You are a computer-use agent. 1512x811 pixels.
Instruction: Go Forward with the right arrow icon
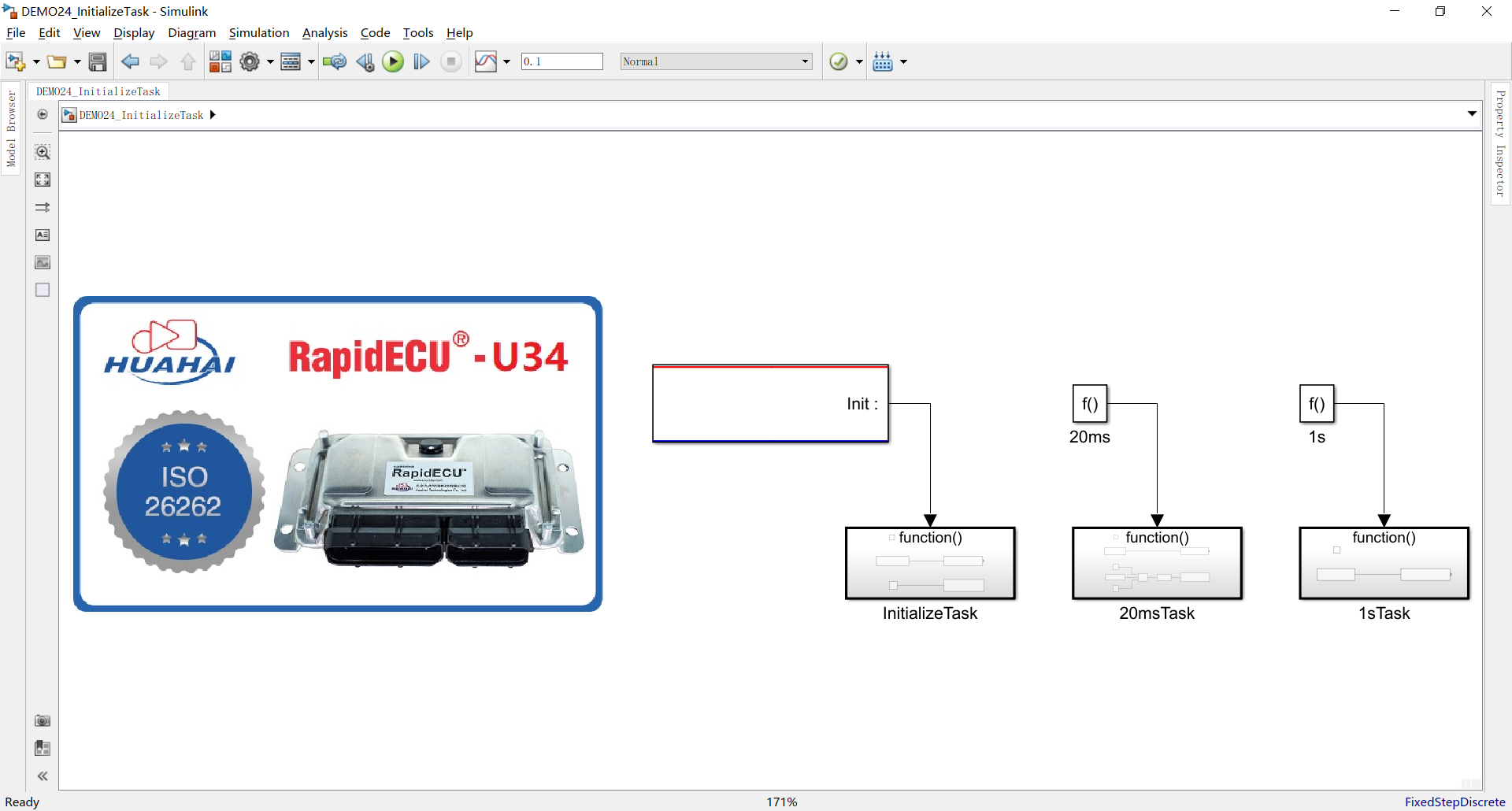click(159, 61)
